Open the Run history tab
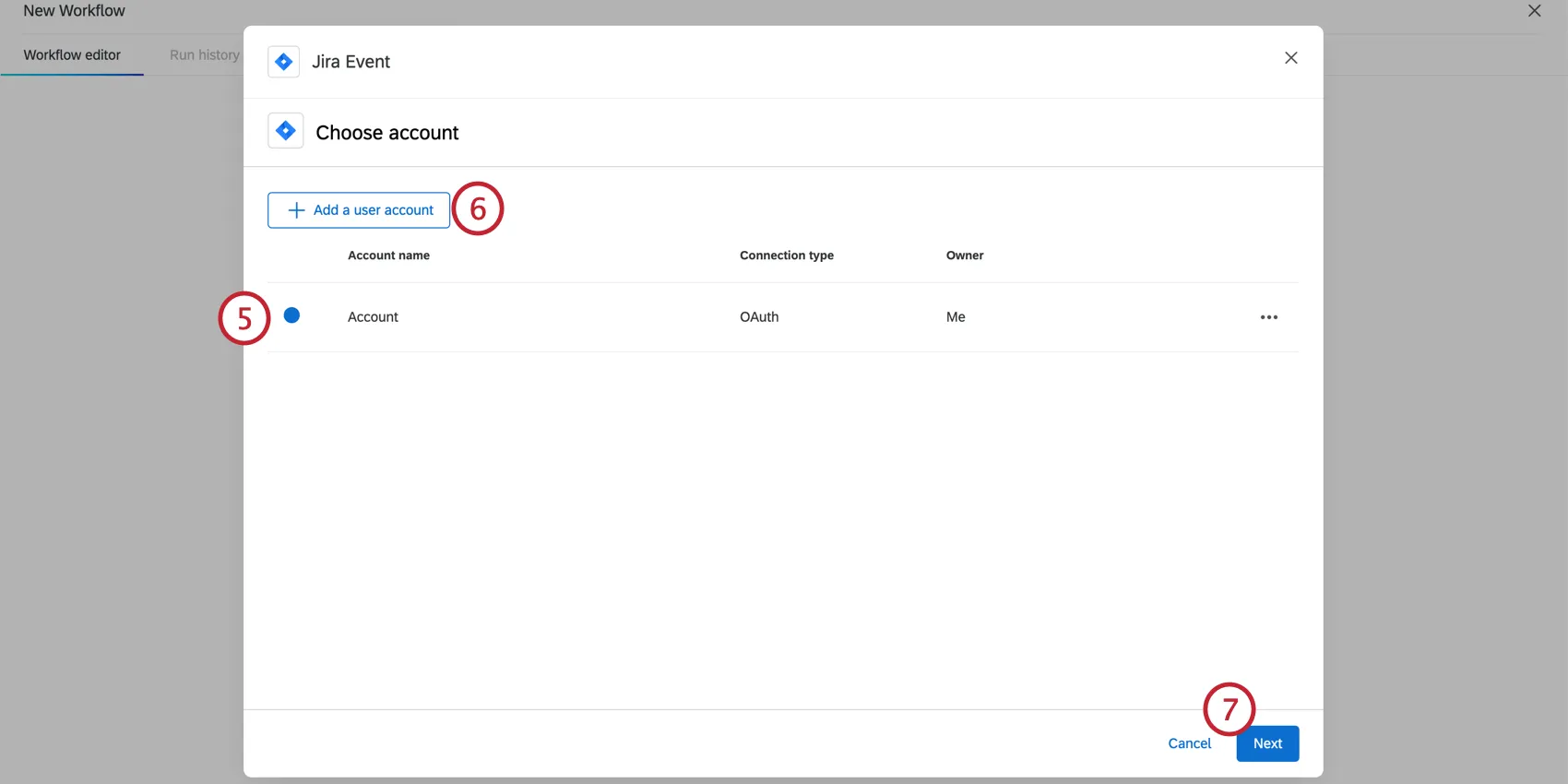This screenshot has height=784, width=1568. (205, 55)
